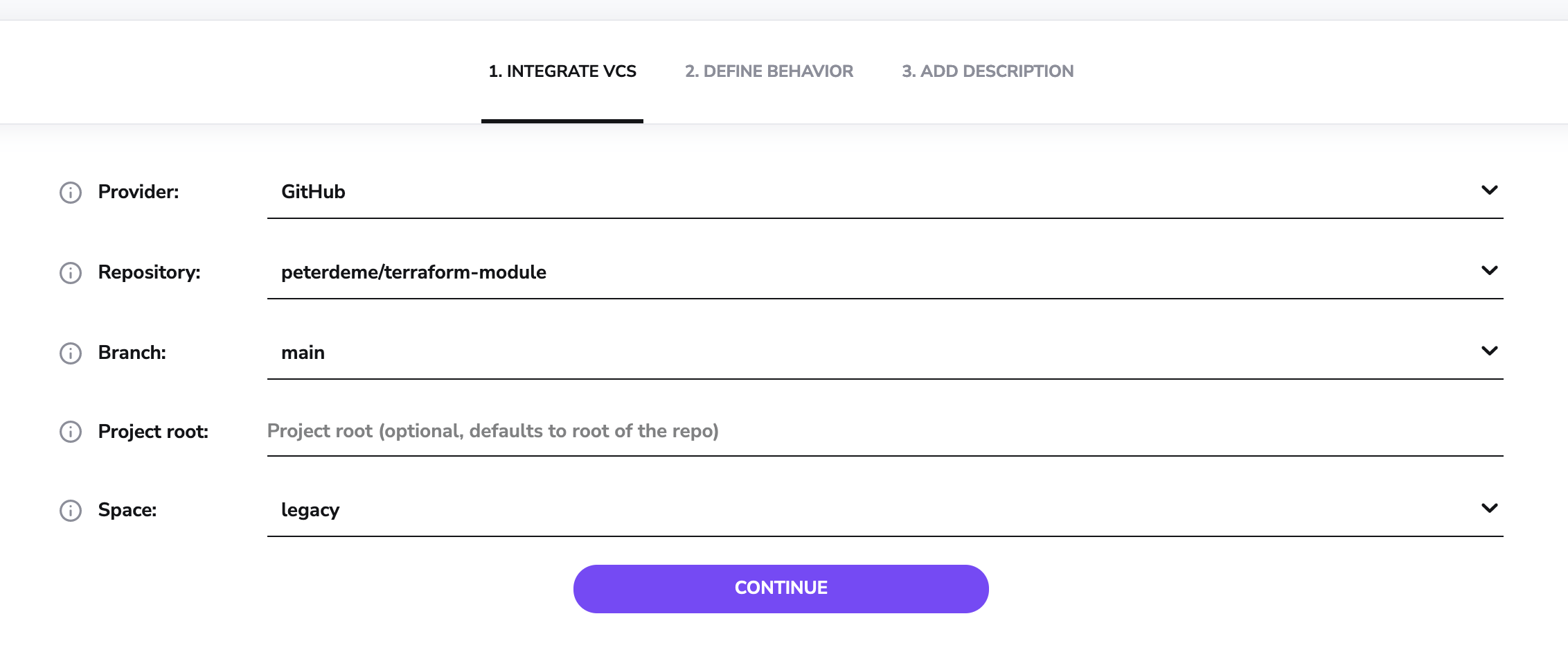The image size is (1568, 650).
Task: Focus the Project root text field
Action: pos(884,431)
